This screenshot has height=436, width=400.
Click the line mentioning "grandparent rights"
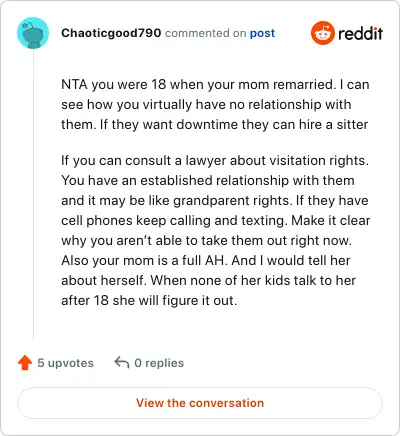tap(215, 201)
